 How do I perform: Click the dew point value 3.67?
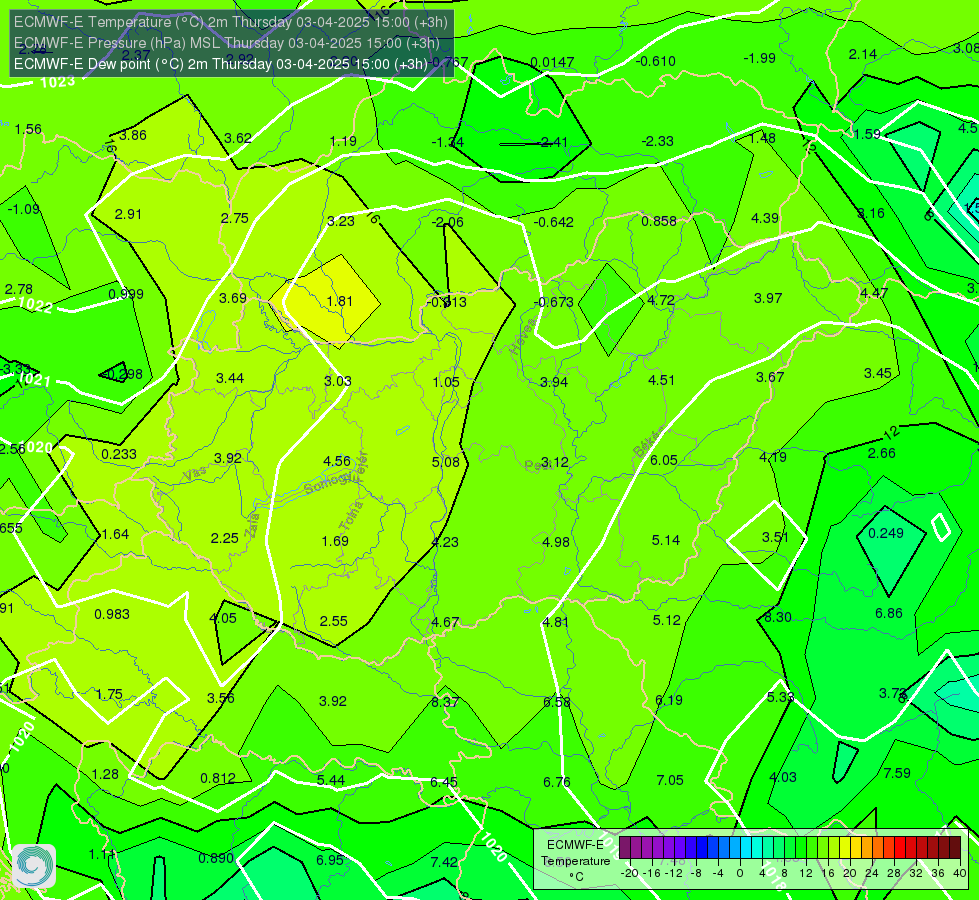pyautogui.click(x=770, y=377)
